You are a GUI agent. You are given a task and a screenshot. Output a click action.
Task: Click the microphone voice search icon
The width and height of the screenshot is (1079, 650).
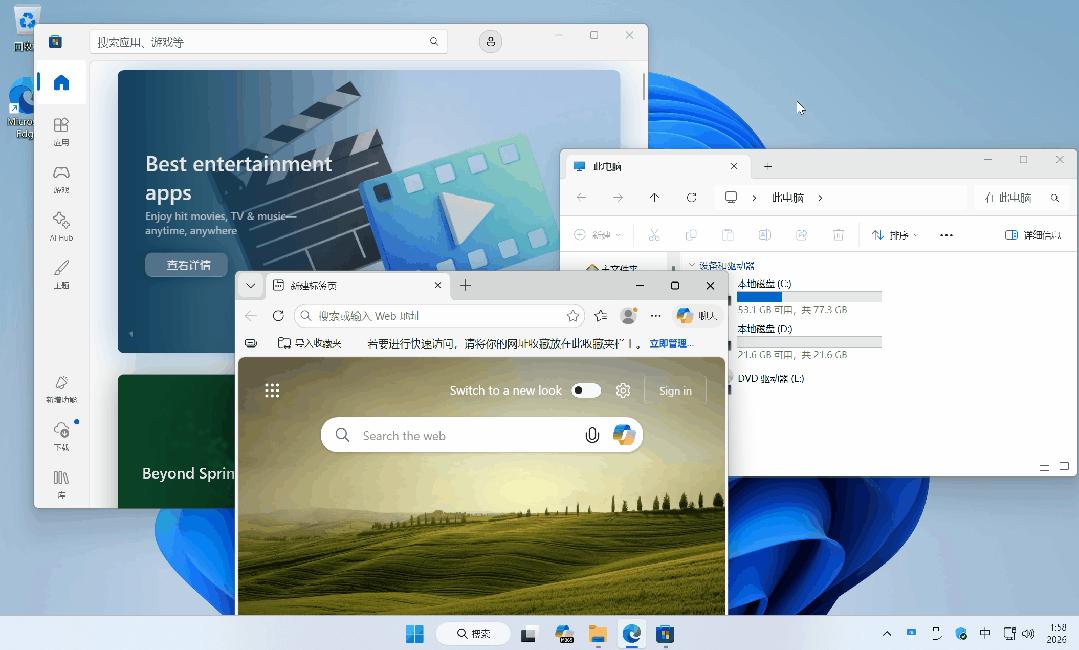click(x=592, y=435)
